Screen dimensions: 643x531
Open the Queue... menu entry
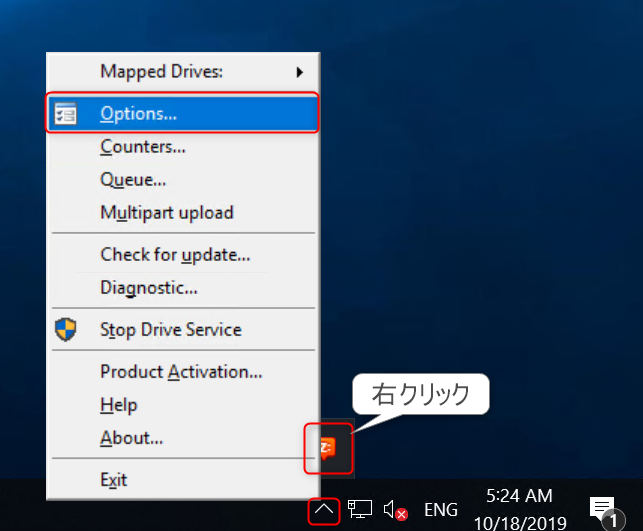tap(182, 180)
